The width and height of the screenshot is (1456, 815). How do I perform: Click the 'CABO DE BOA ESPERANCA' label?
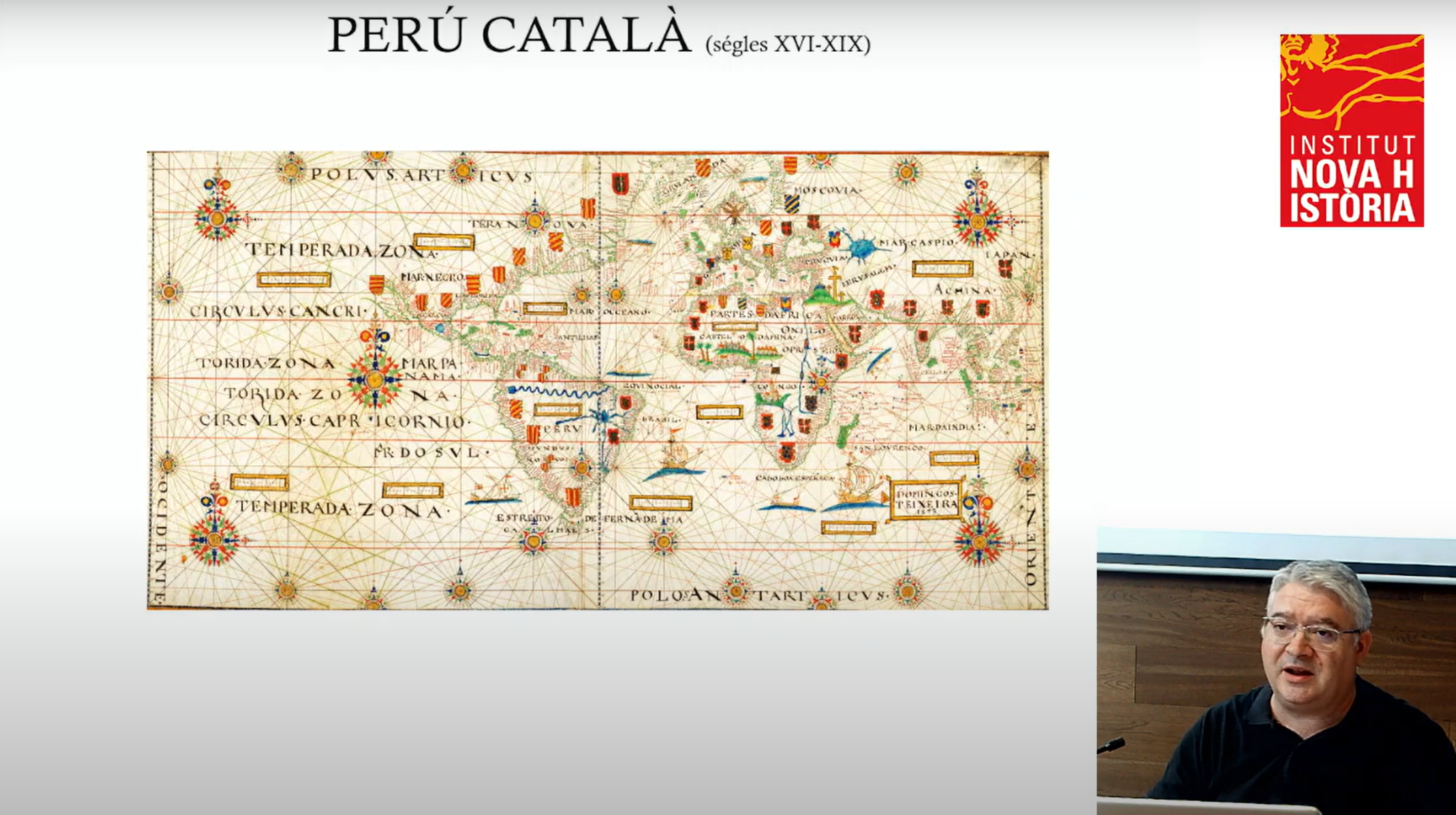(x=795, y=478)
